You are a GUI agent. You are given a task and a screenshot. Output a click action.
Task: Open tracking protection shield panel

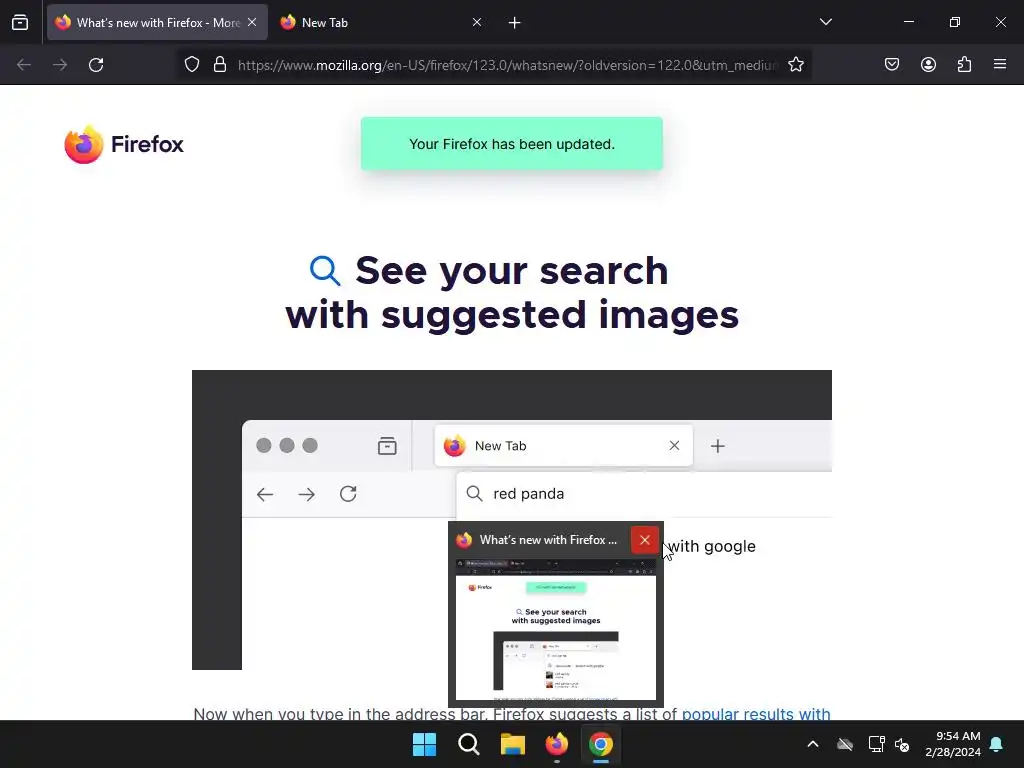pyautogui.click(x=191, y=65)
